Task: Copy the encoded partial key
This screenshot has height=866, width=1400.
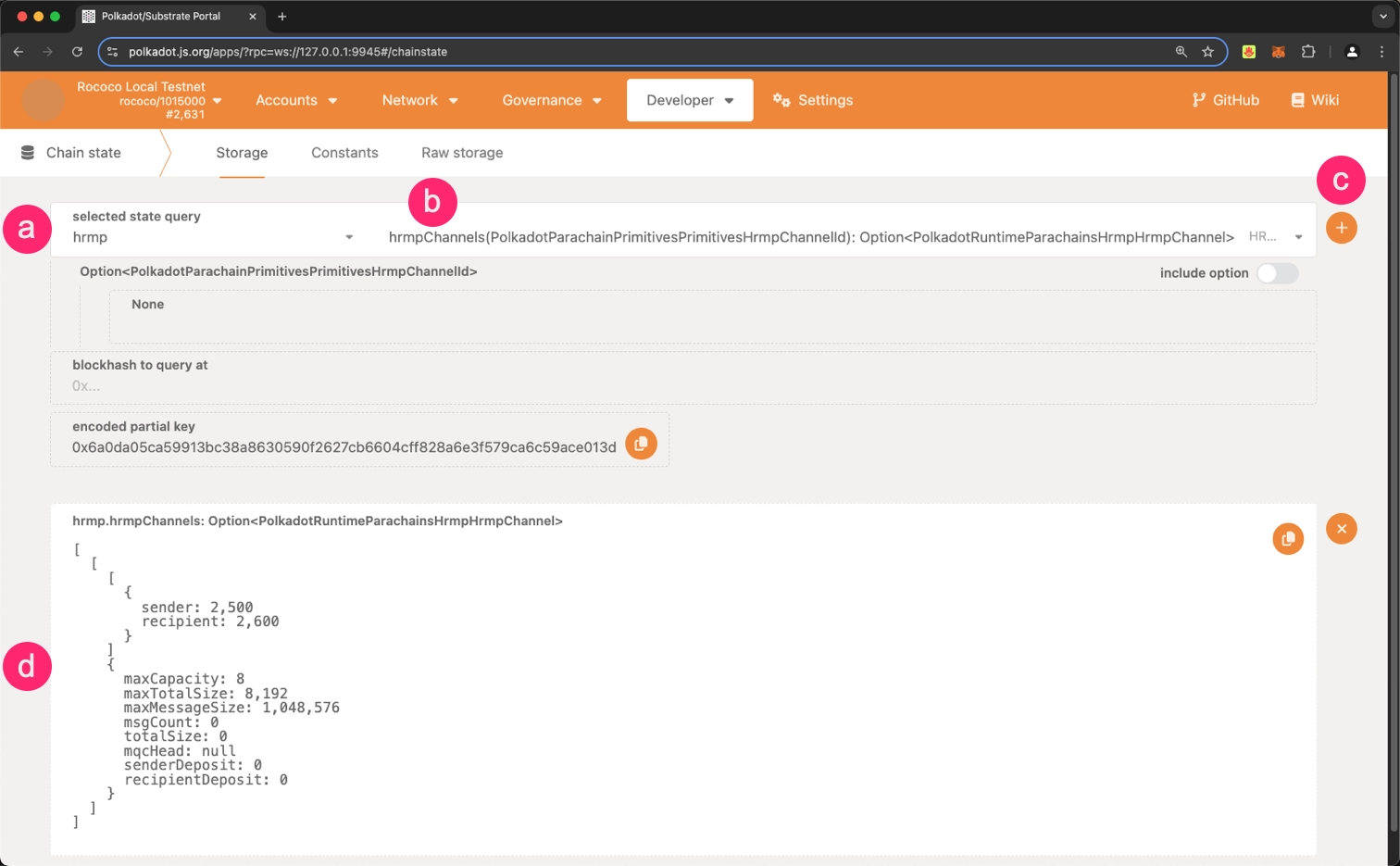Action: click(641, 444)
